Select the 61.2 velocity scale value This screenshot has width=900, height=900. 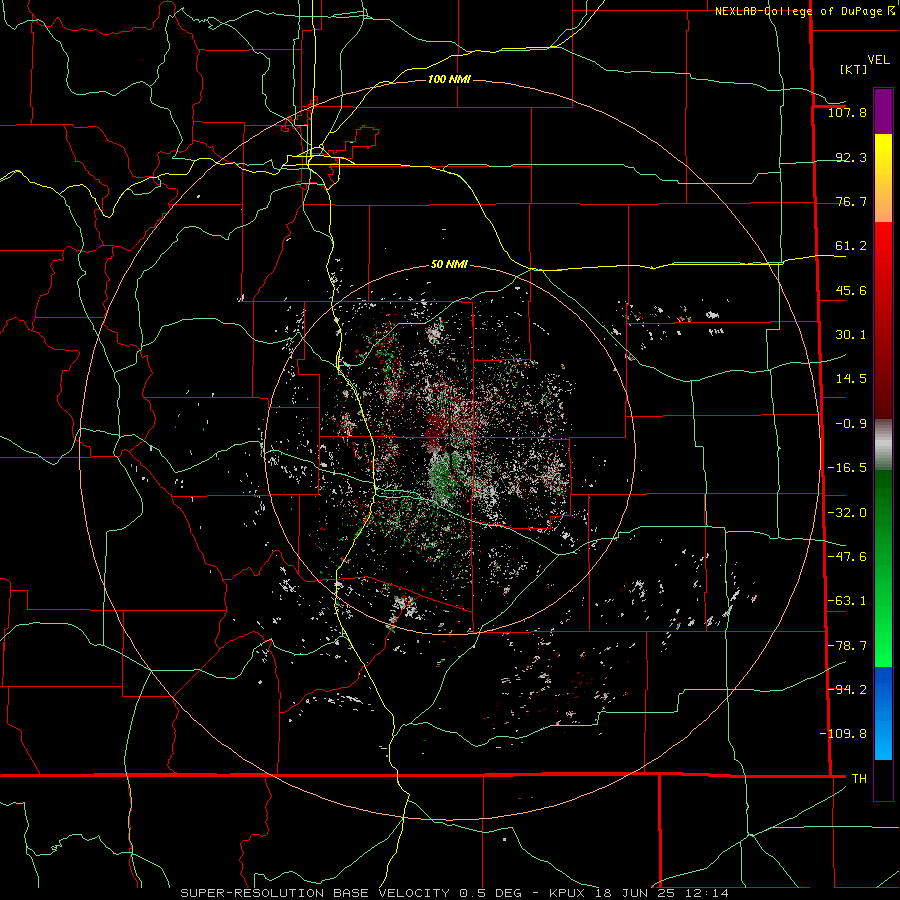[851, 246]
